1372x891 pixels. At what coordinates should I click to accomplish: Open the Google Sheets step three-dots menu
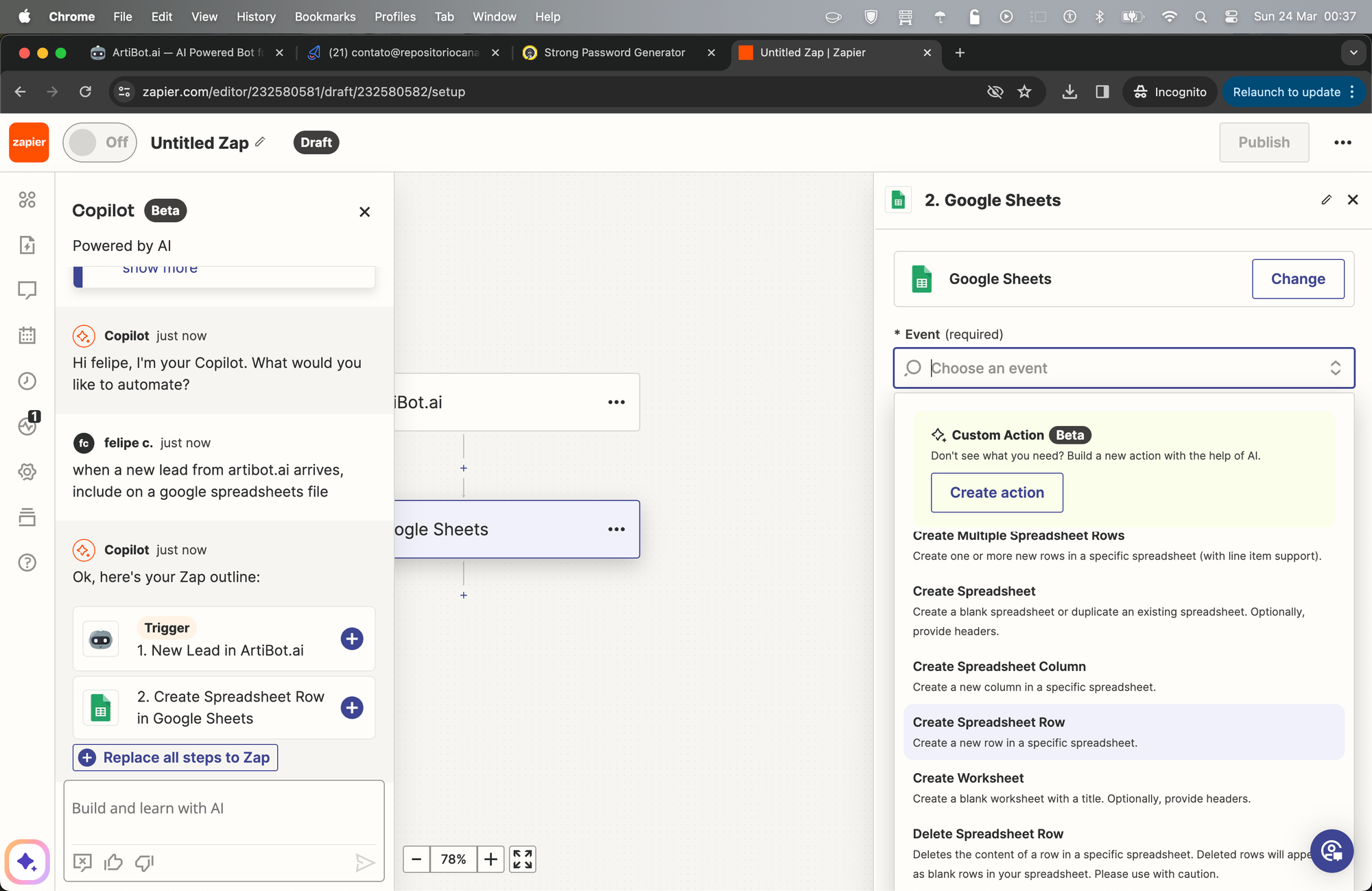[x=616, y=529]
